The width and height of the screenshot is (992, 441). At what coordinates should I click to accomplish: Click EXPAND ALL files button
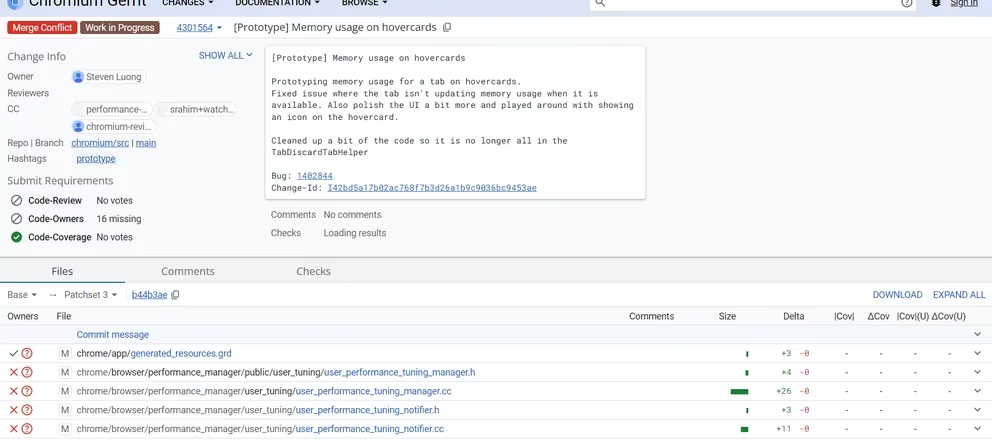959,295
